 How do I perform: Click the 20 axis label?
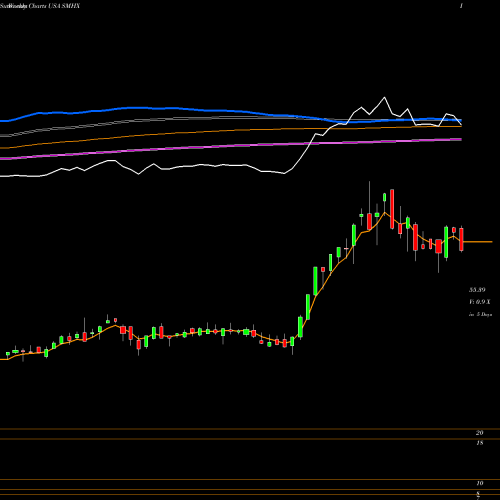pos(479,433)
